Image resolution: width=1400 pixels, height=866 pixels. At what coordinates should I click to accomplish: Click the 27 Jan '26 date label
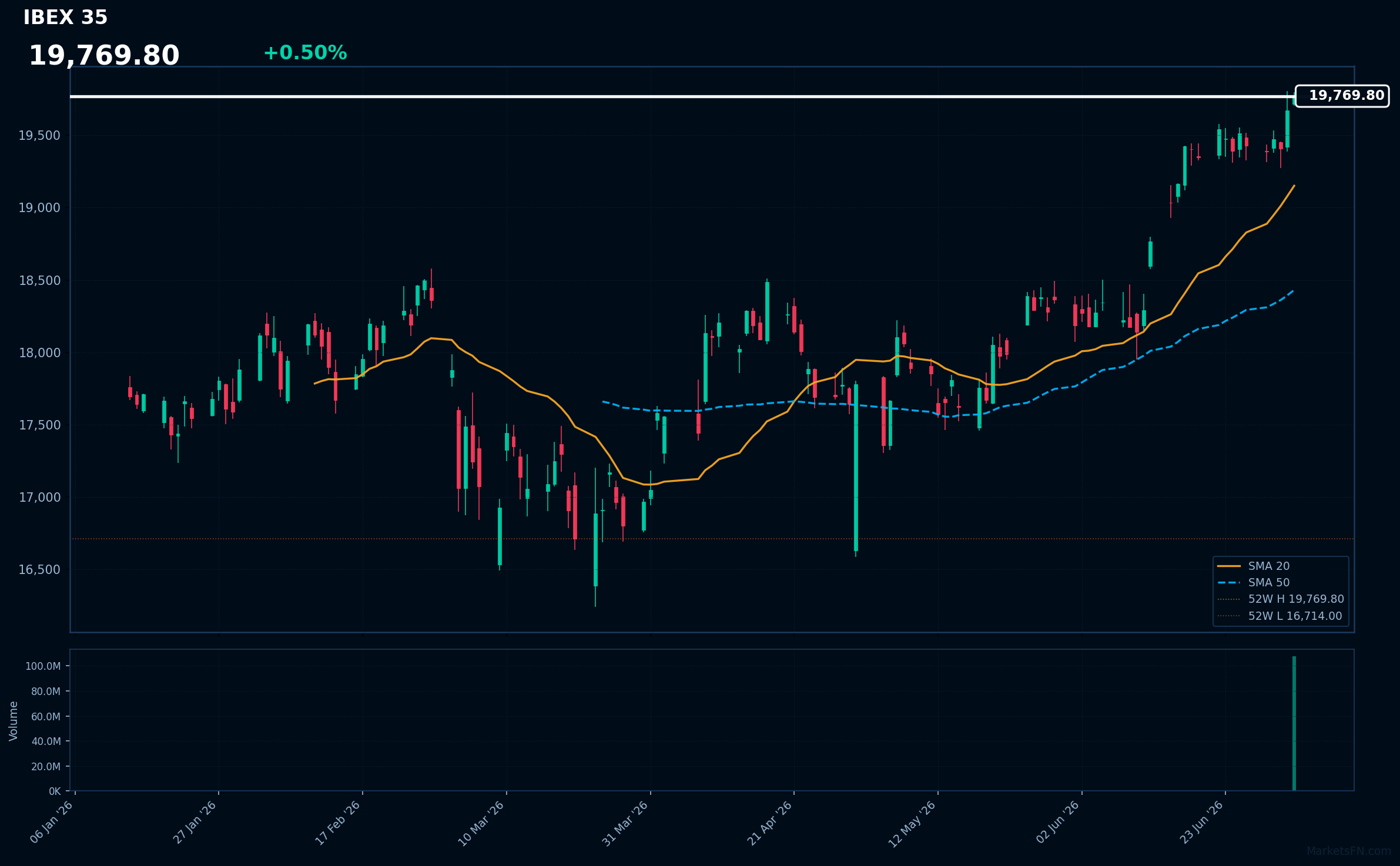click(195, 823)
